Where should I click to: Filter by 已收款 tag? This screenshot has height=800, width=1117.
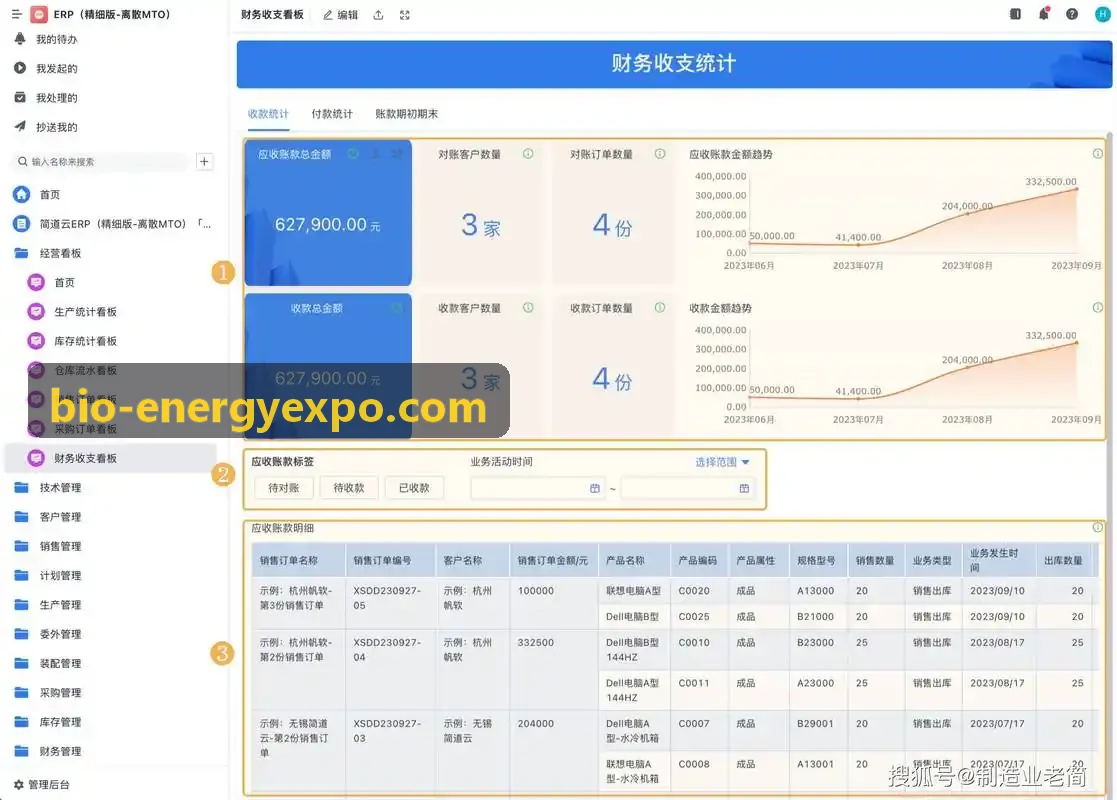pyautogui.click(x=414, y=488)
